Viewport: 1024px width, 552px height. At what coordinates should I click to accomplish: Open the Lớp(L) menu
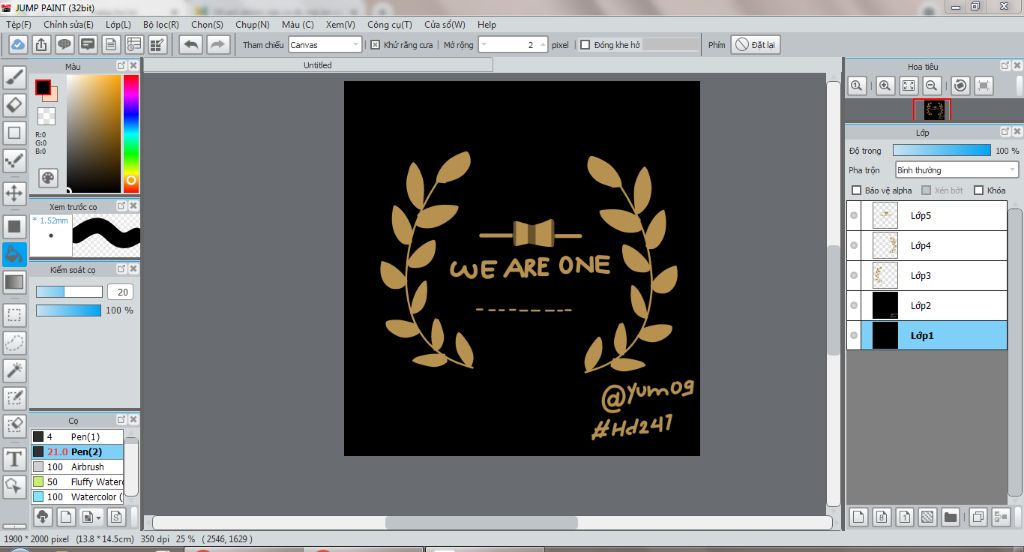118,24
